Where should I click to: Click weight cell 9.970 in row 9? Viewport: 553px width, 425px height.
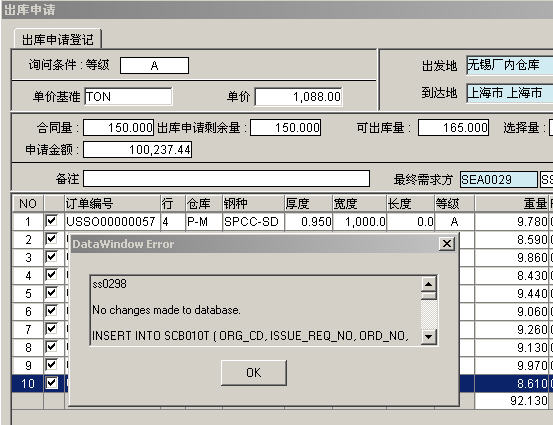coord(512,365)
